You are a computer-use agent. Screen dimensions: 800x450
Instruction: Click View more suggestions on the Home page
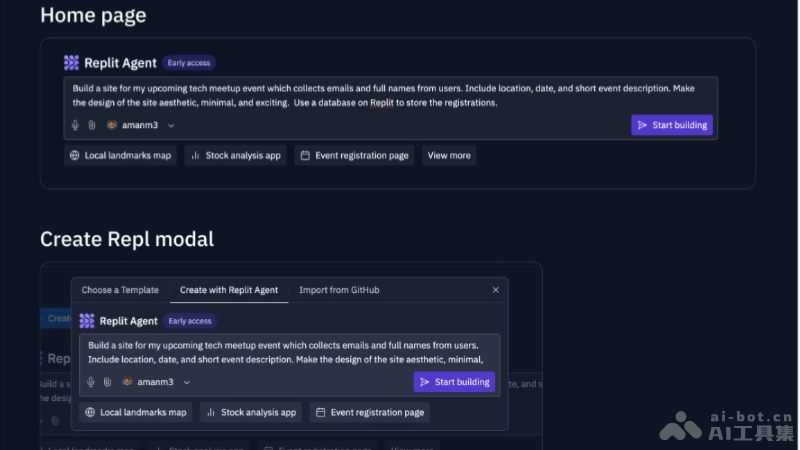[448, 155]
